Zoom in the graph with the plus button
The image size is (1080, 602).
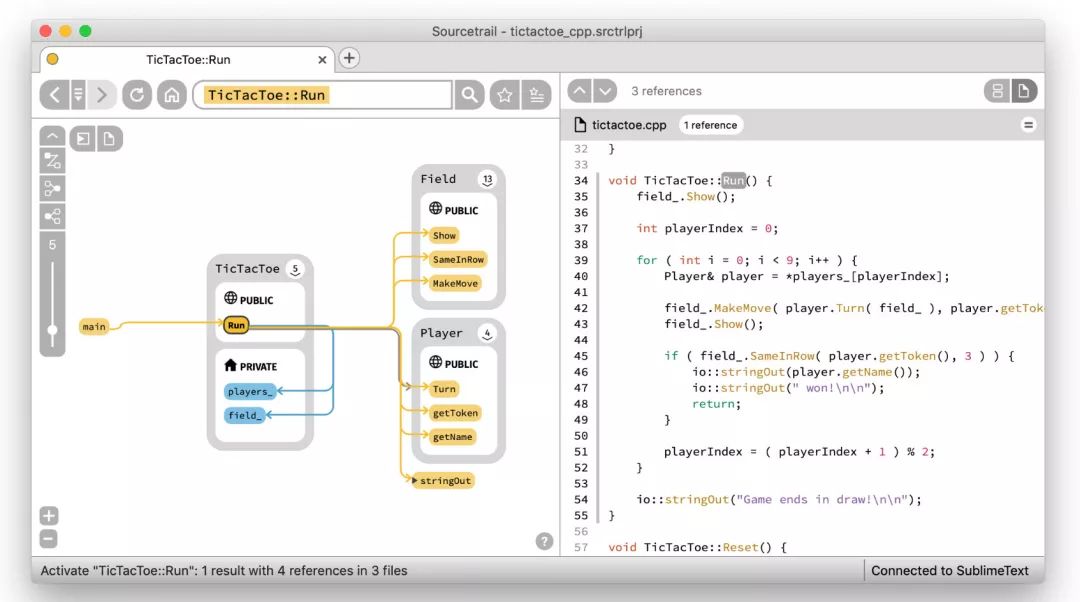(49, 516)
